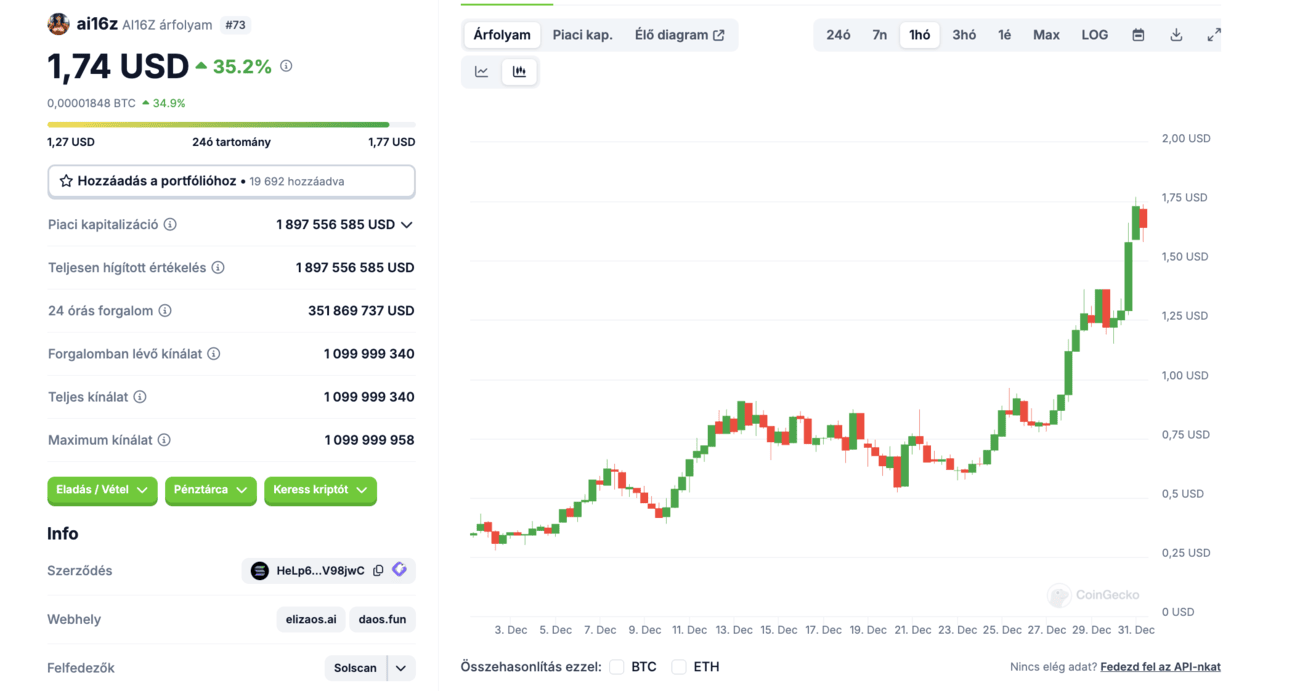This screenshot has width=1300, height=691.
Task: Show info for Teljes kínálat
Action: pyautogui.click(x=140, y=396)
